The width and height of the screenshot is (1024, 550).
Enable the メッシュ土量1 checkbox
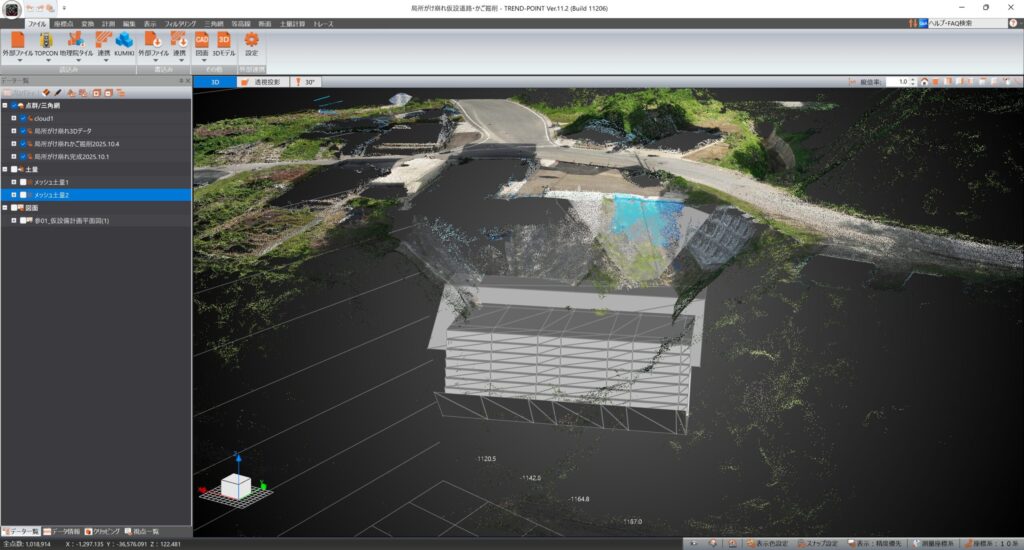click(23, 182)
